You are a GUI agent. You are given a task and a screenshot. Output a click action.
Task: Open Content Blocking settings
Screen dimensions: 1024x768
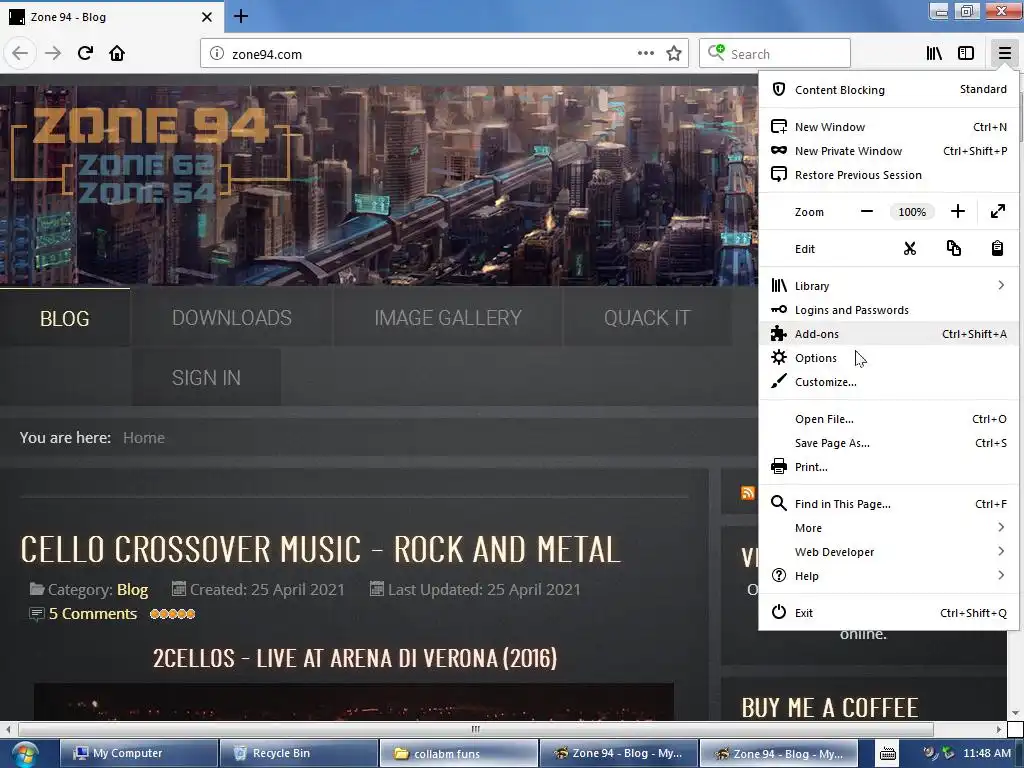coord(888,89)
